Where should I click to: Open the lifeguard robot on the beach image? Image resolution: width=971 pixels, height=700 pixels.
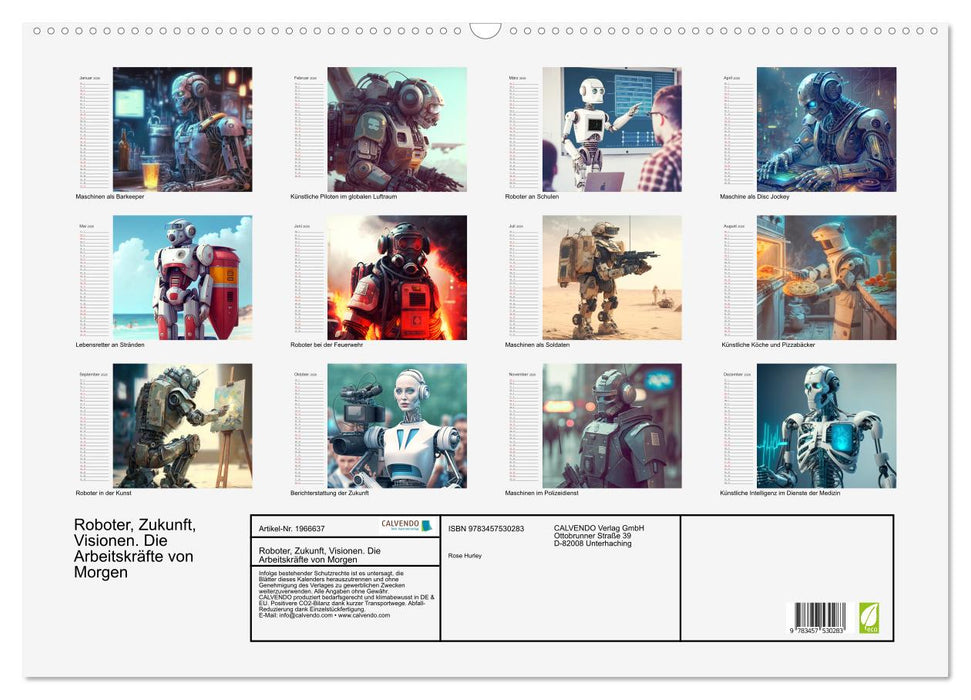[x=182, y=277]
